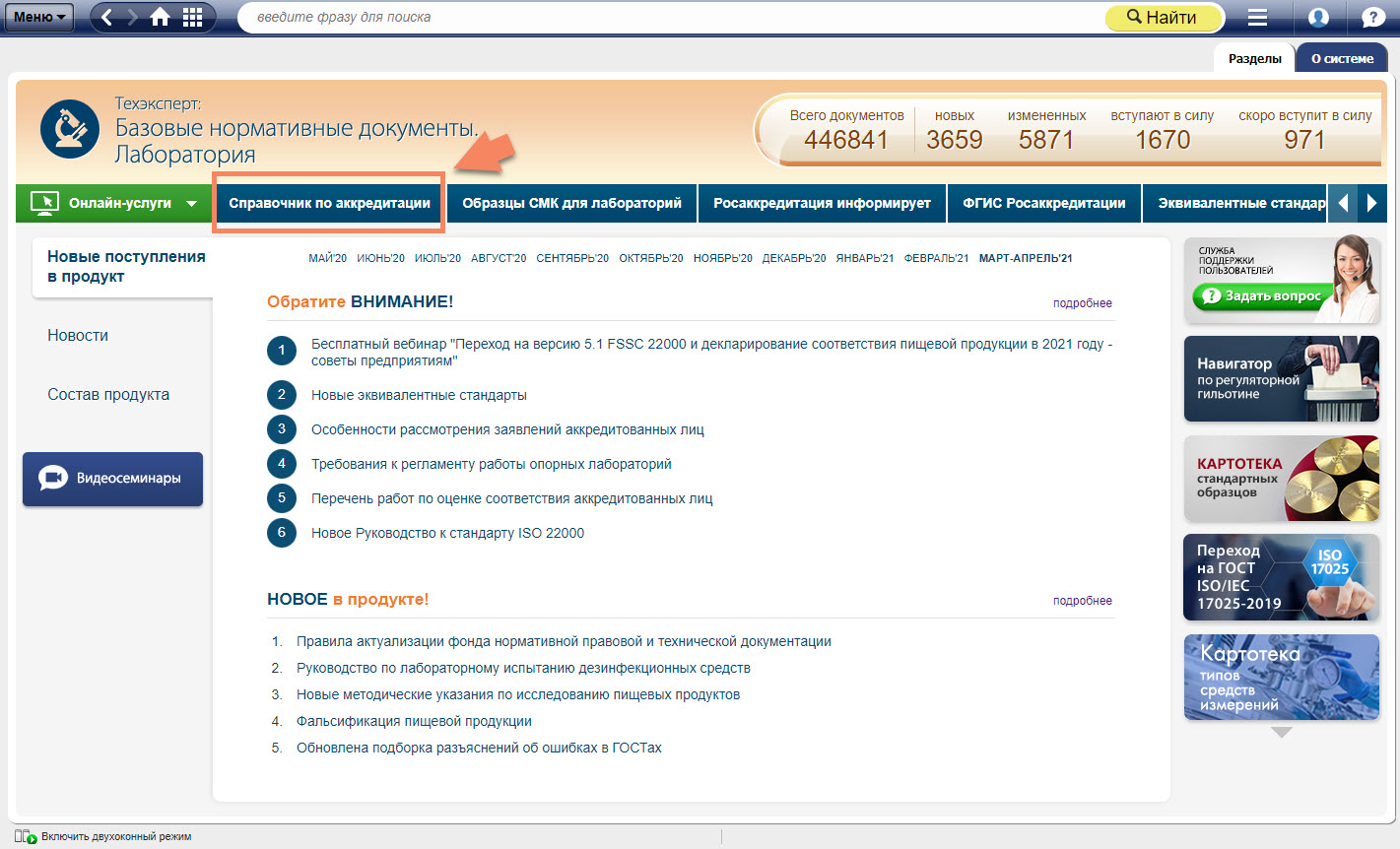The height and width of the screenshot is (849, 1400).
Task: Click the search phrase input field
Action: (670, 17)
